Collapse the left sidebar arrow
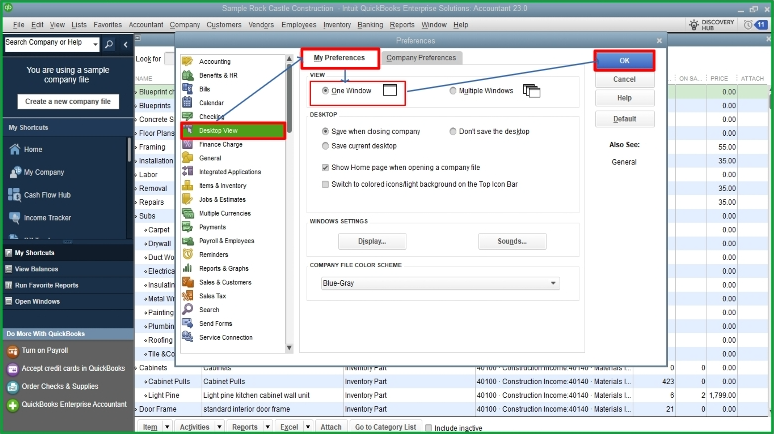 point(125,44)
